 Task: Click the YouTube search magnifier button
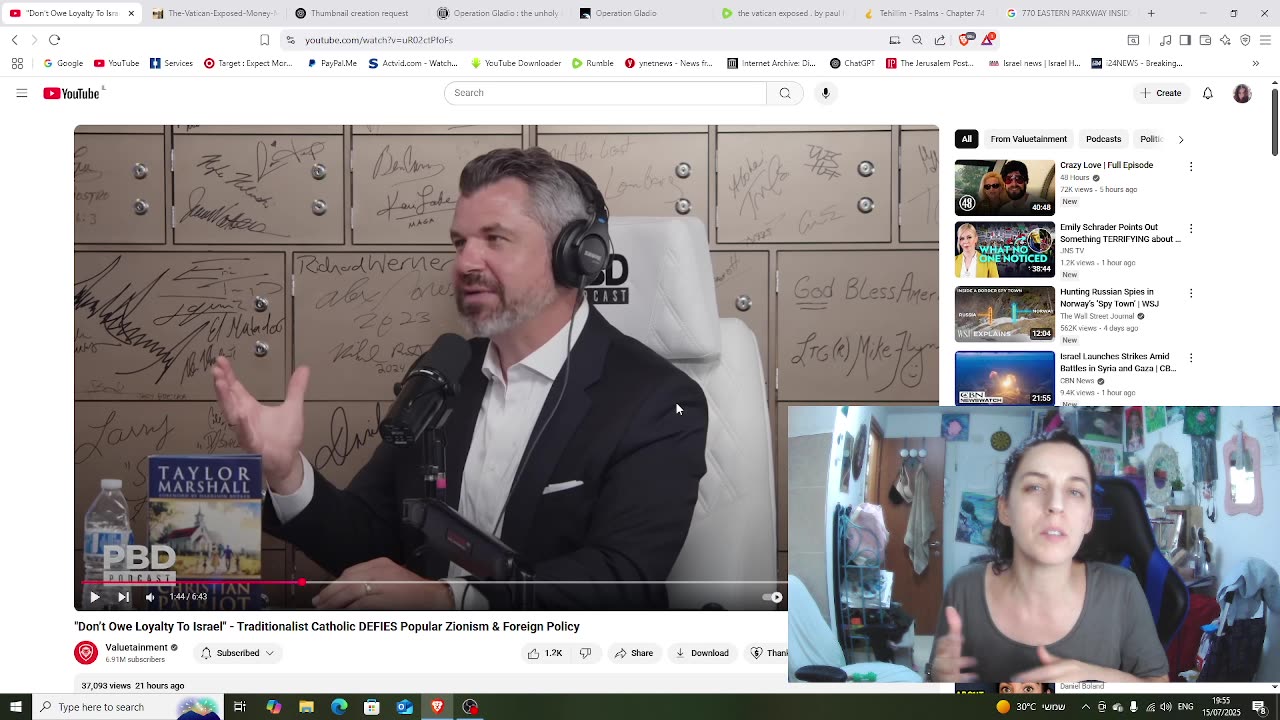pyautogui.click(x=785, y=93)
